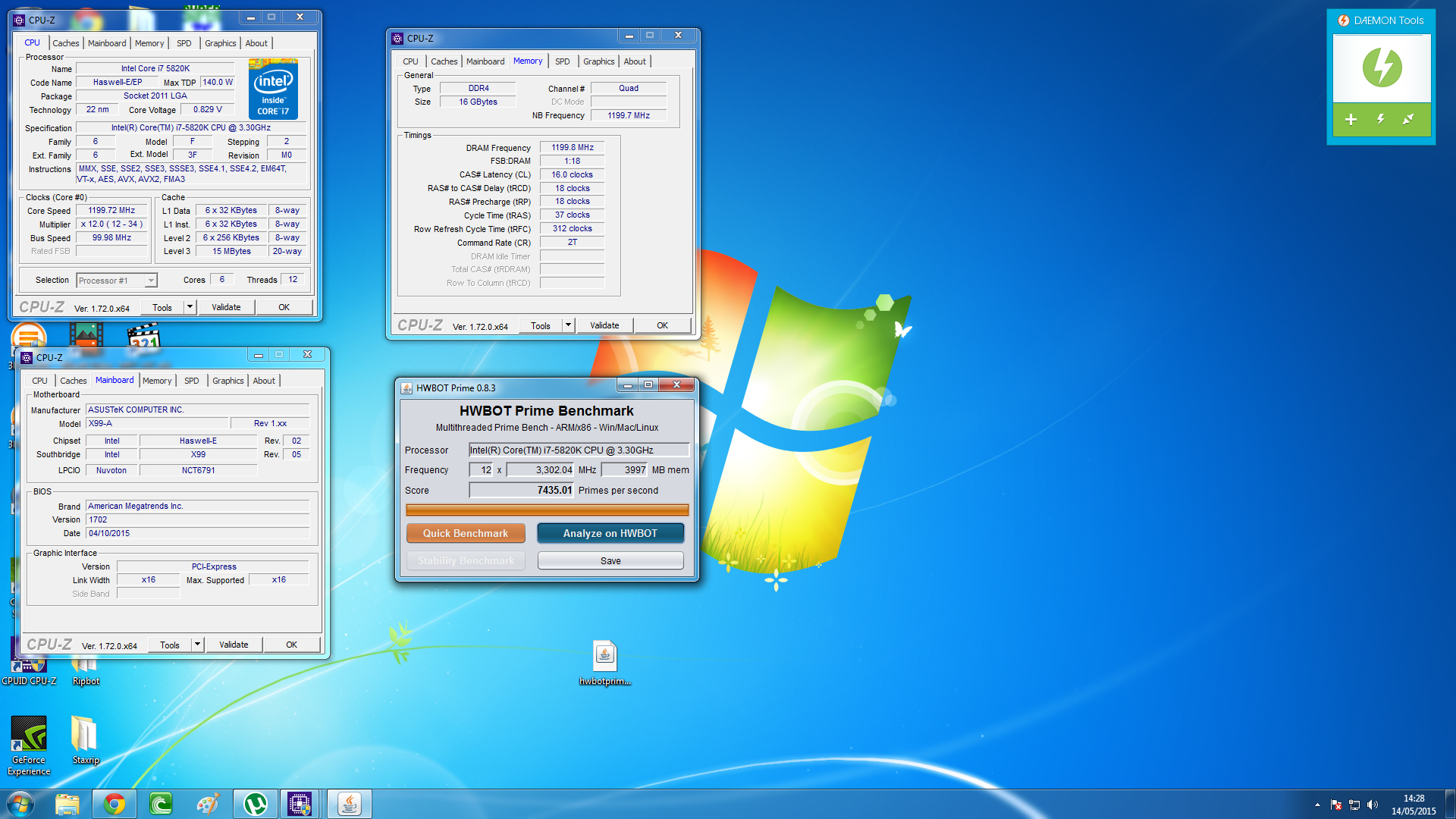1456x819 pixels.
Task: Select the hwbotprim... Java file on desktop
Action: point(604,663)
